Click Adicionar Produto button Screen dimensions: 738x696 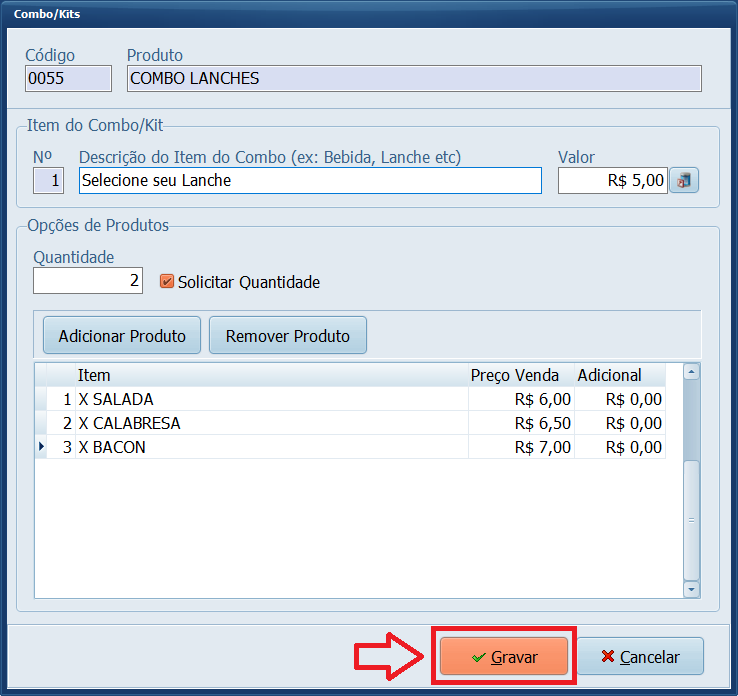pyautogui.click(x=122, y=336)
